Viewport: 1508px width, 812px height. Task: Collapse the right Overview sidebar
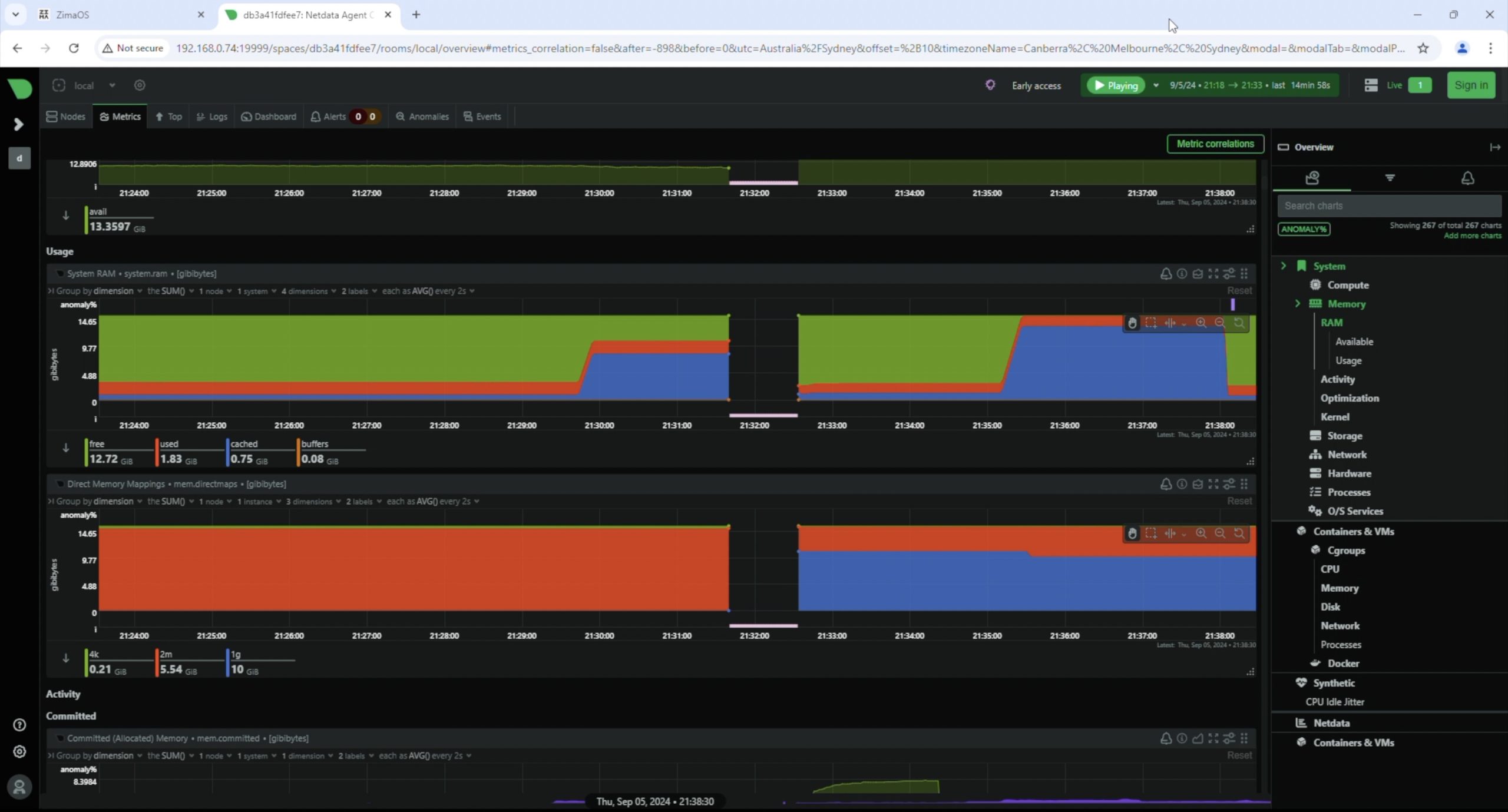pos(1494,147)
